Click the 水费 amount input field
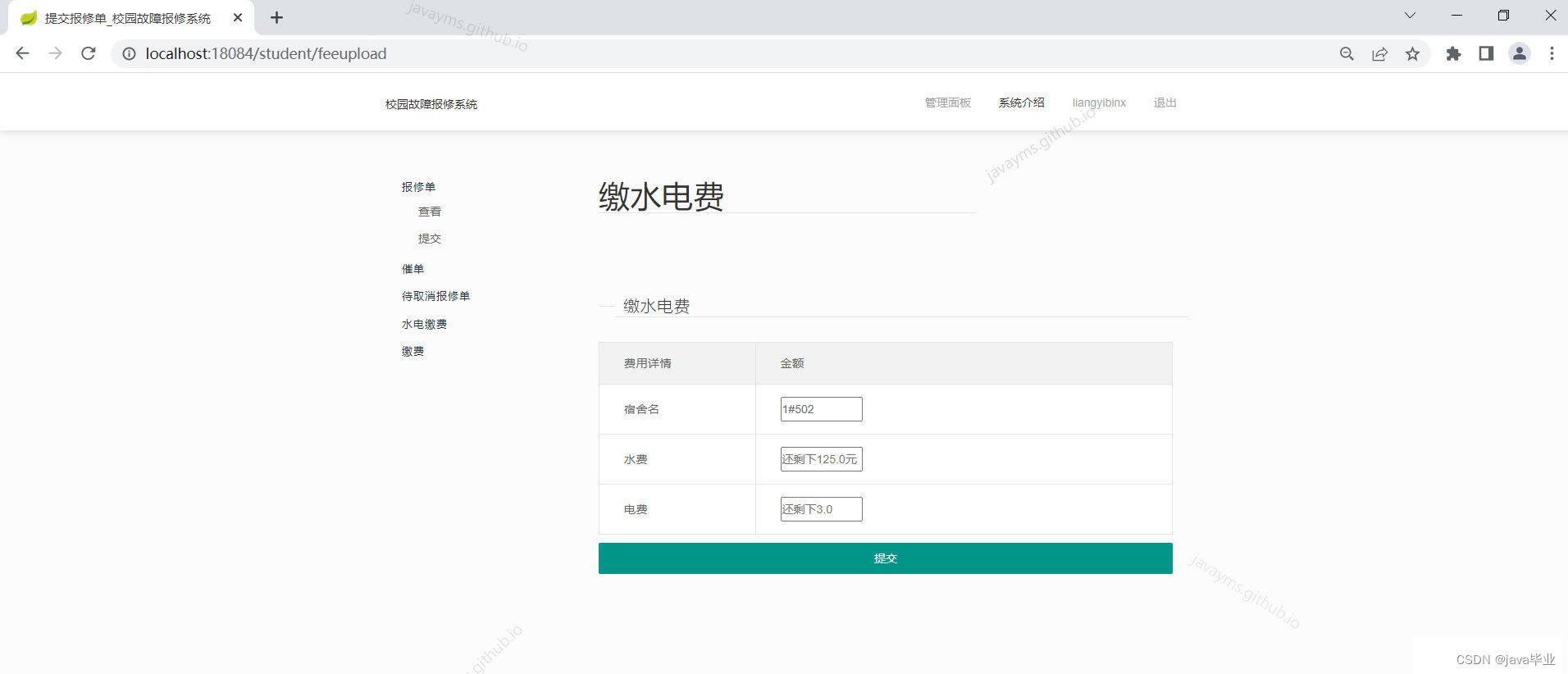1568x674 pixels. point(821,459)
